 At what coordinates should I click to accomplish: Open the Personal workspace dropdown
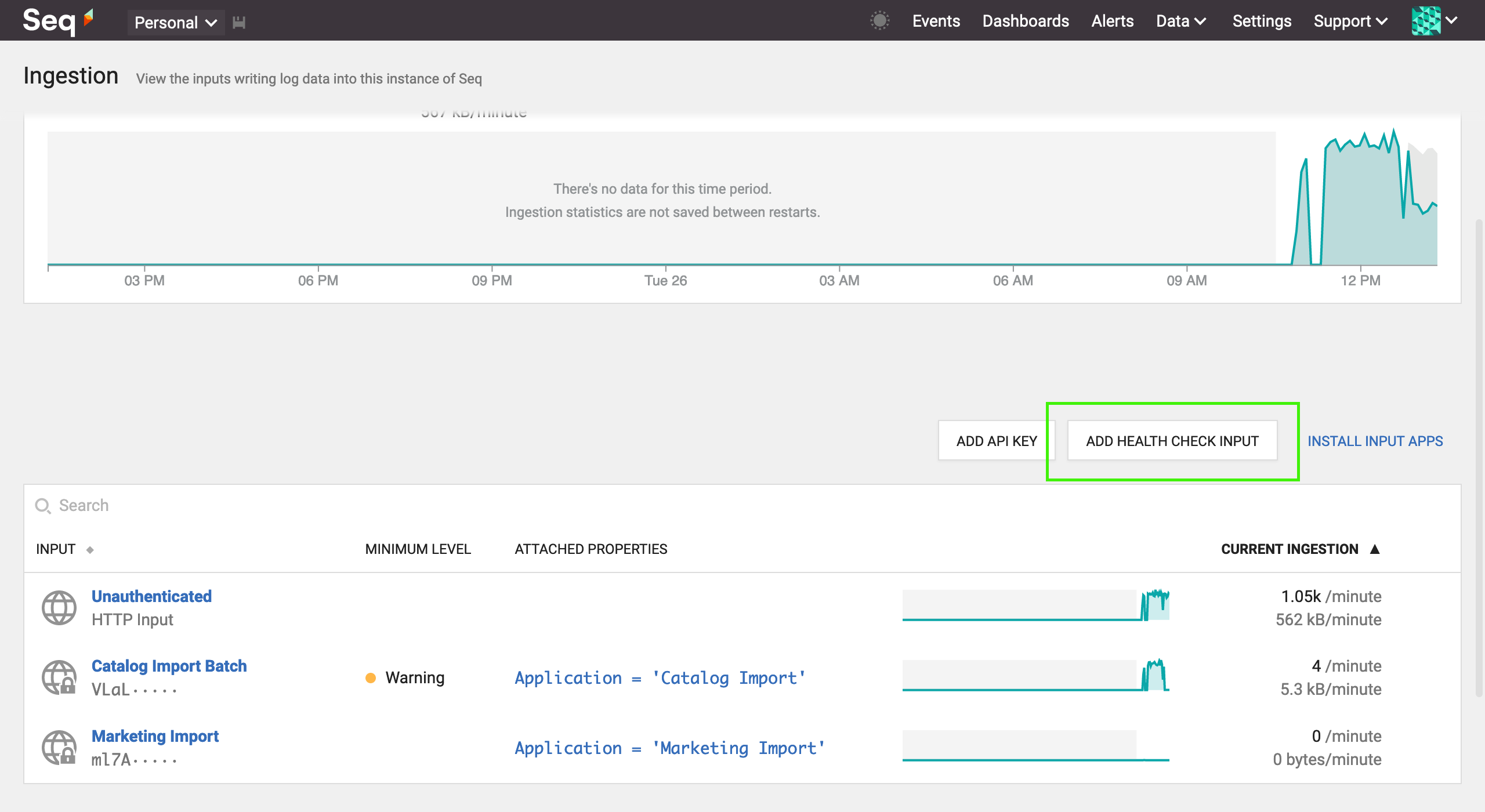click(x=175, y=23)
